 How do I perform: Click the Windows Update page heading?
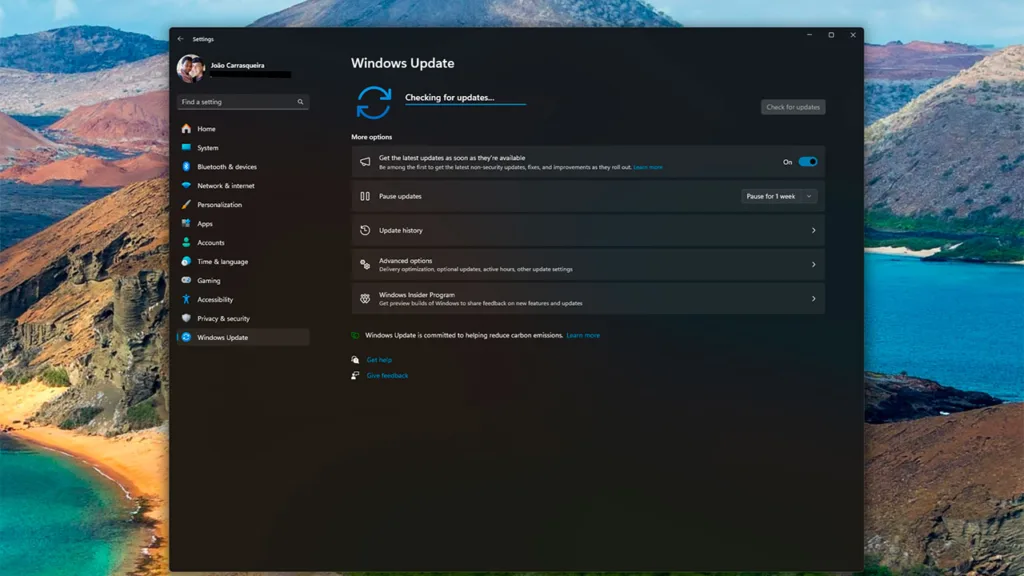402,63
